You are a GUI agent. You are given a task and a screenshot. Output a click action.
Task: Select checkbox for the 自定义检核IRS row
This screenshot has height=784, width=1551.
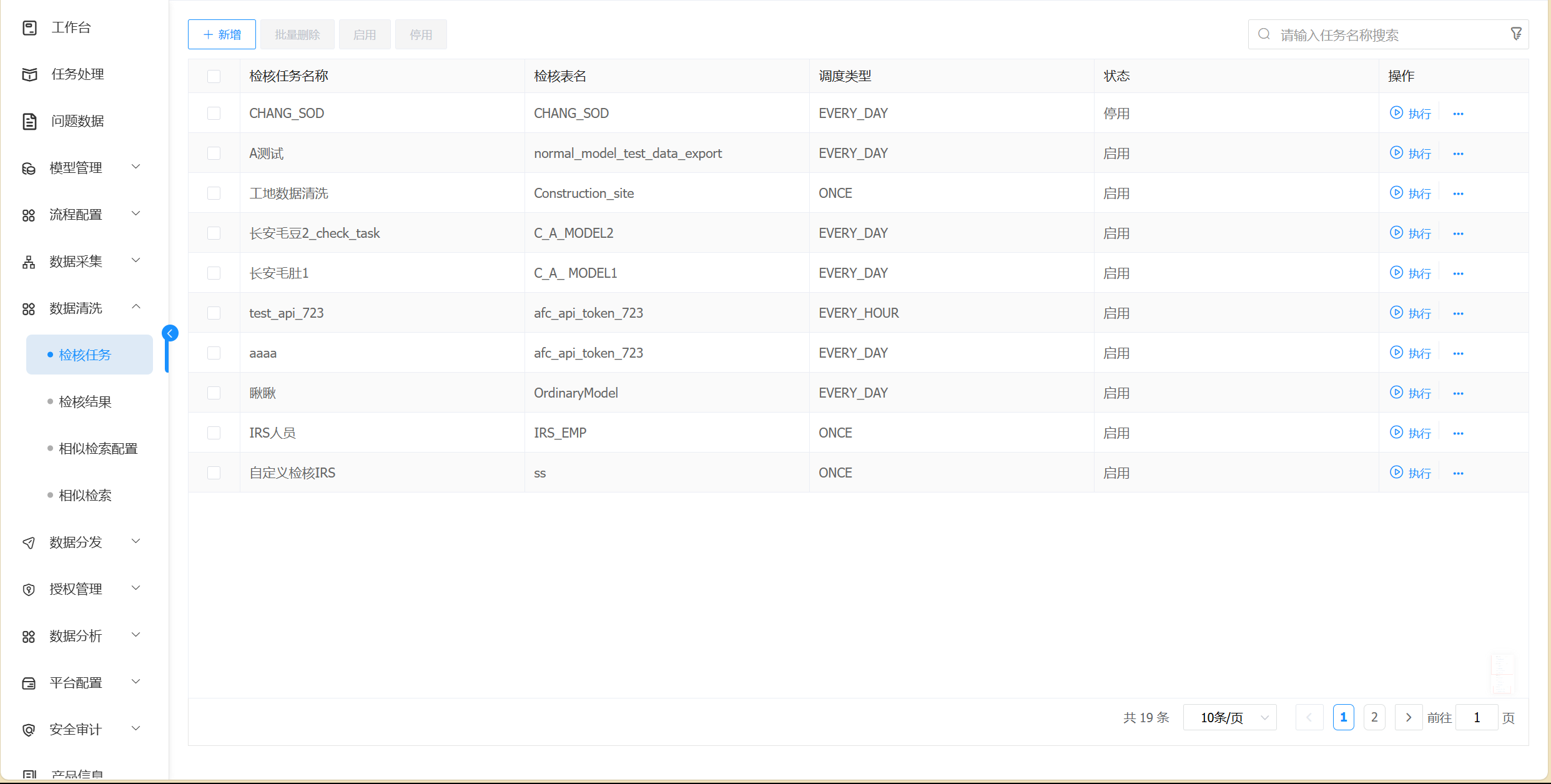pyautogui.click(x=214, y=473)
